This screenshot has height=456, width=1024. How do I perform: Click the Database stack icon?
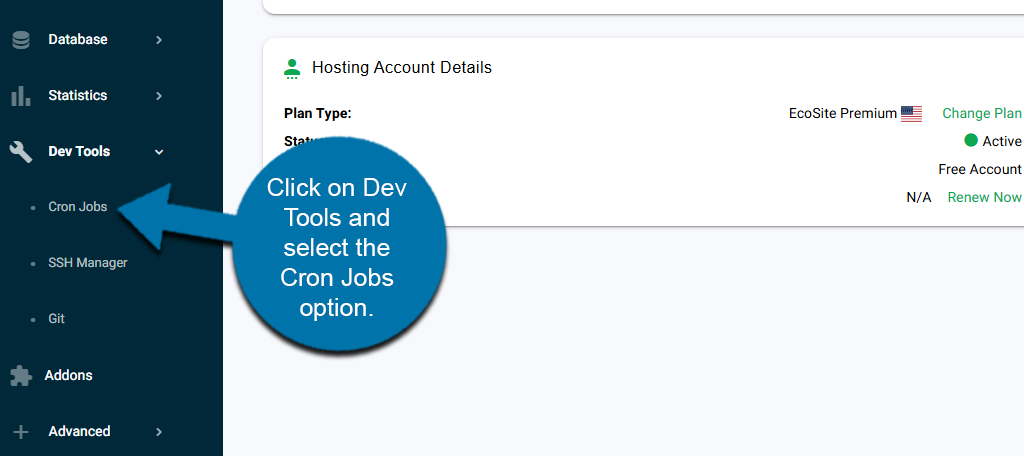tap(20, 40)
